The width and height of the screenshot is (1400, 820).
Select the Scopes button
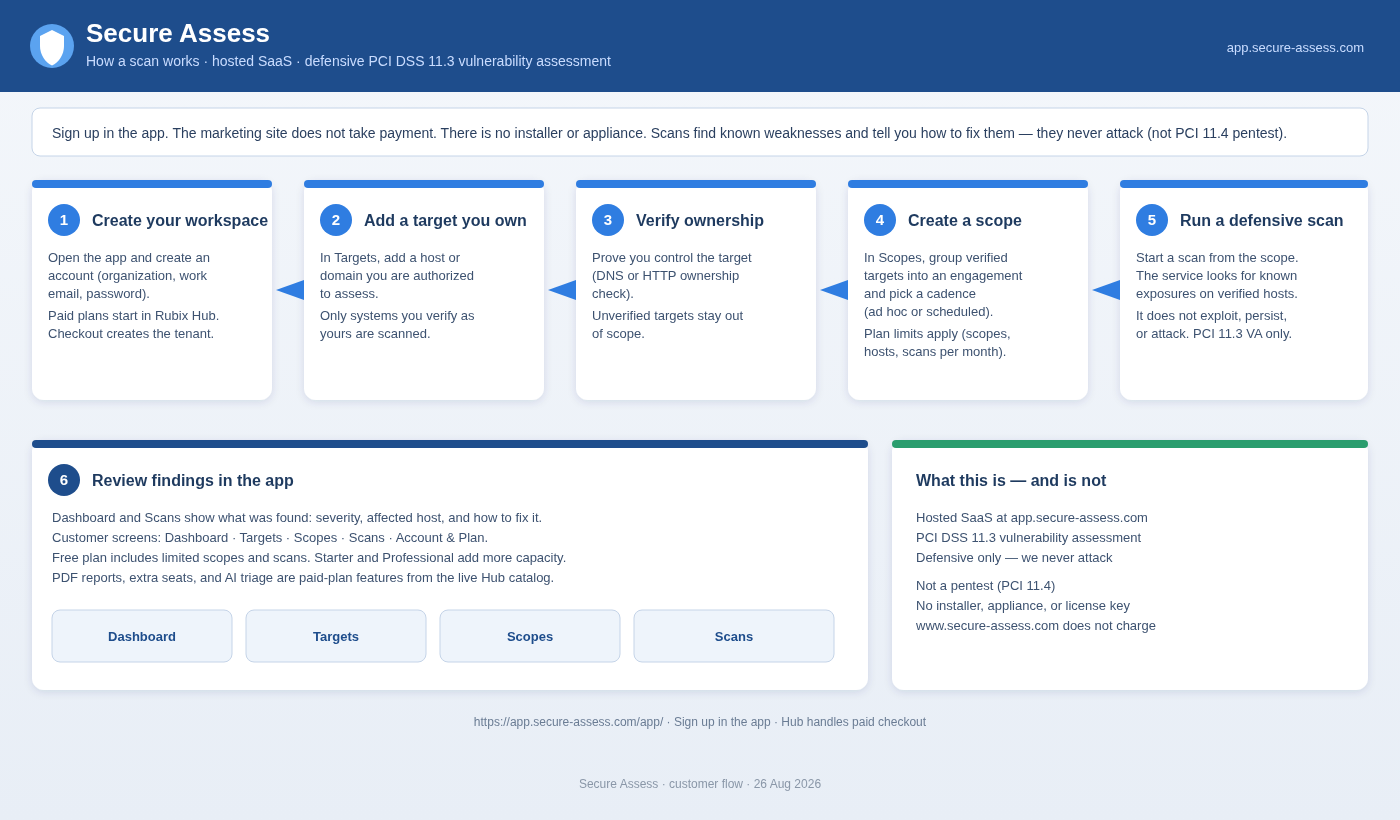coord(530,636)
